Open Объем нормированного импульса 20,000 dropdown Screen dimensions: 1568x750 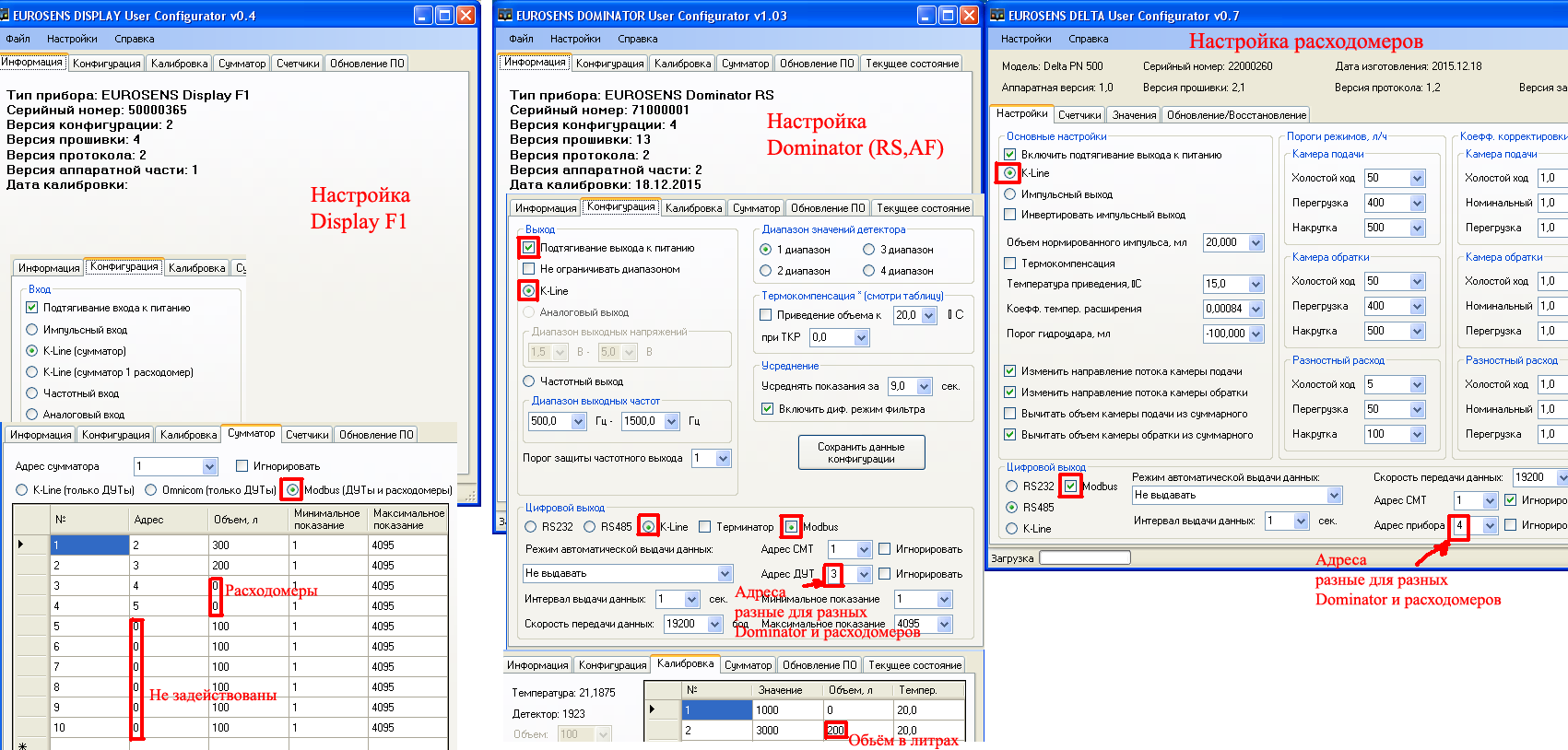pyautogui.click(x=1256, y=242)
